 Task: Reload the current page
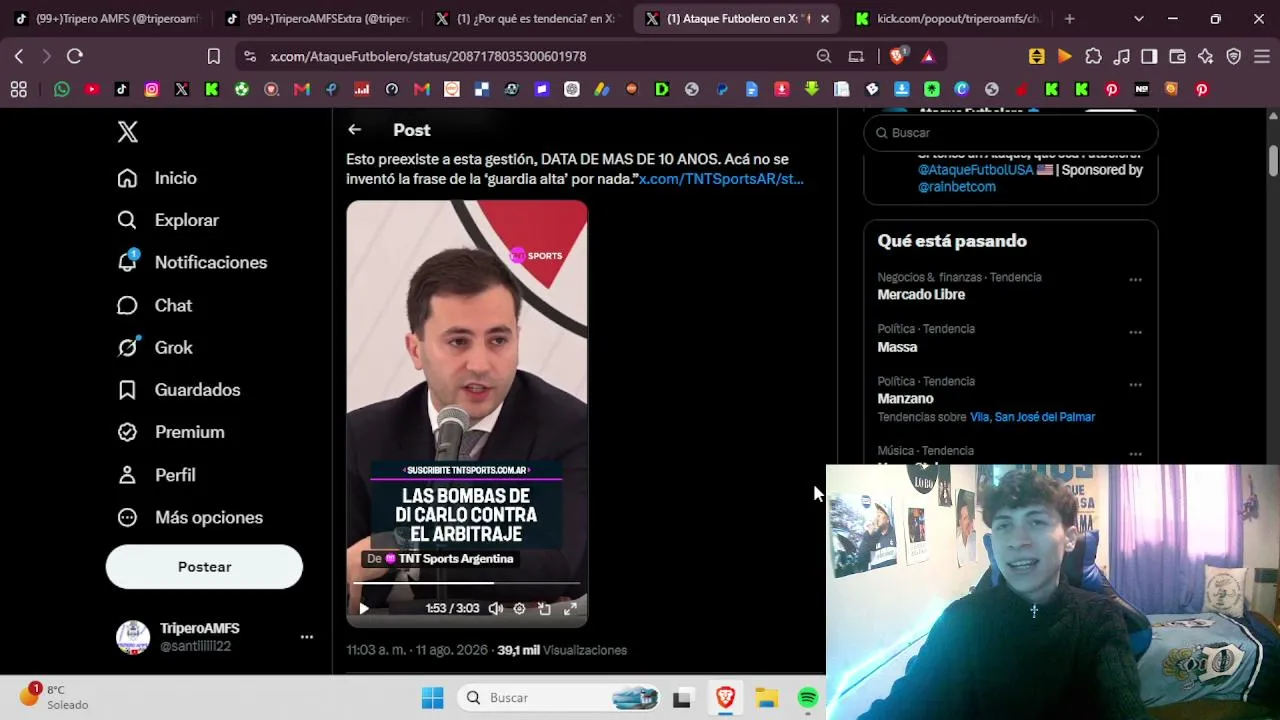75,56
